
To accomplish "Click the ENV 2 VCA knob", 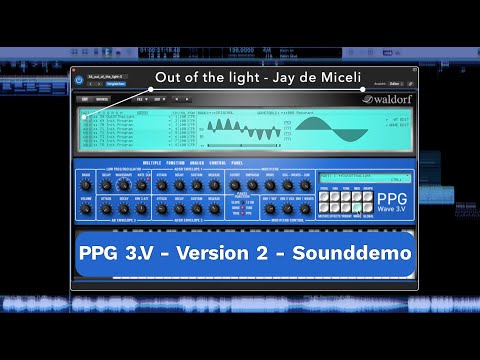I will (287, 209).
